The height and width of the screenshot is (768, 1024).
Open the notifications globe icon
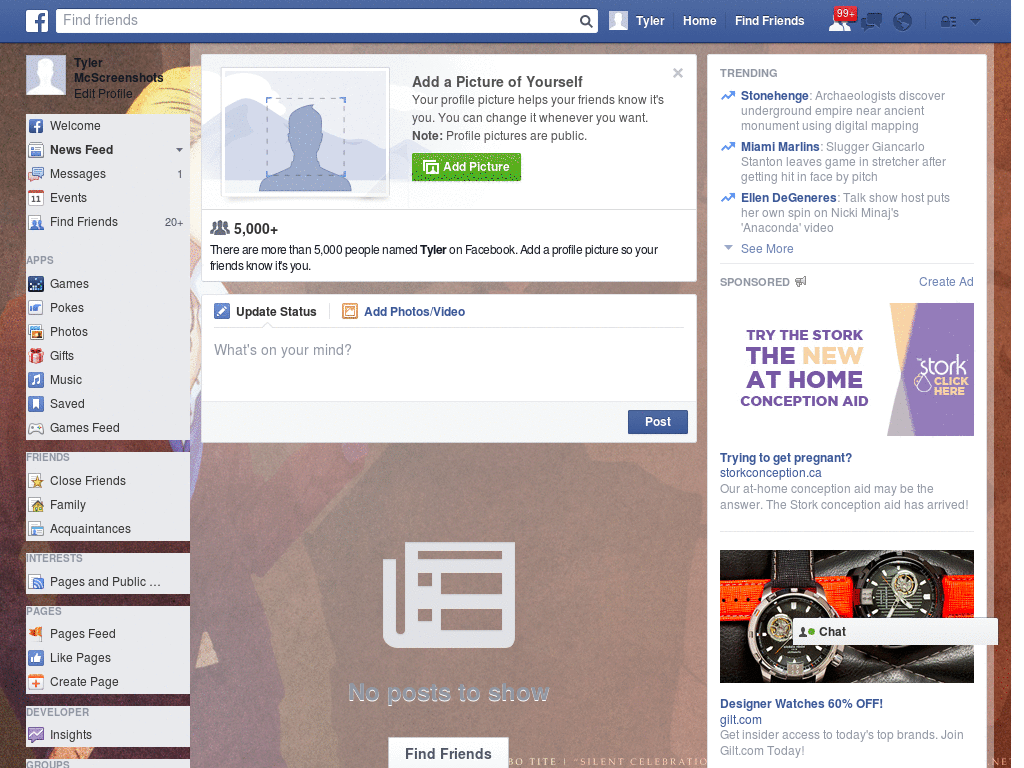tap(902, 22)
